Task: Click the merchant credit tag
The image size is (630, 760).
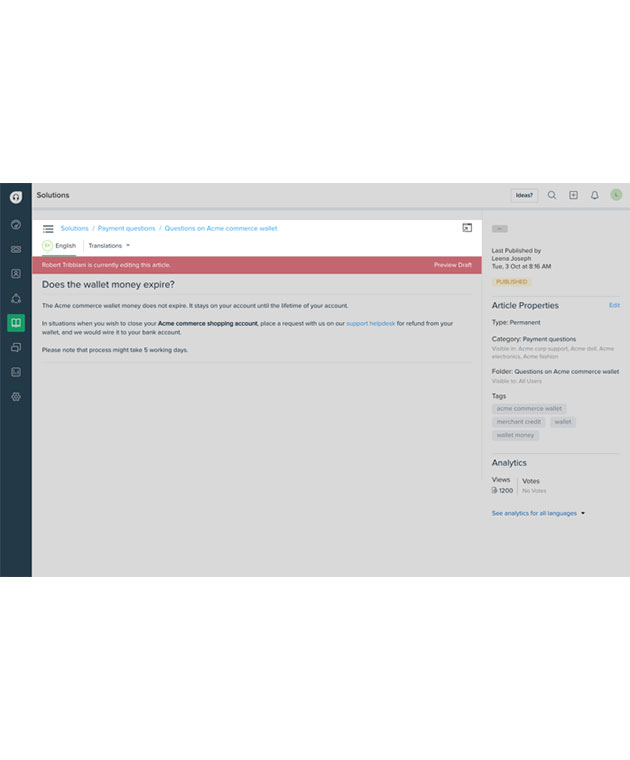Action: (519, 422)
